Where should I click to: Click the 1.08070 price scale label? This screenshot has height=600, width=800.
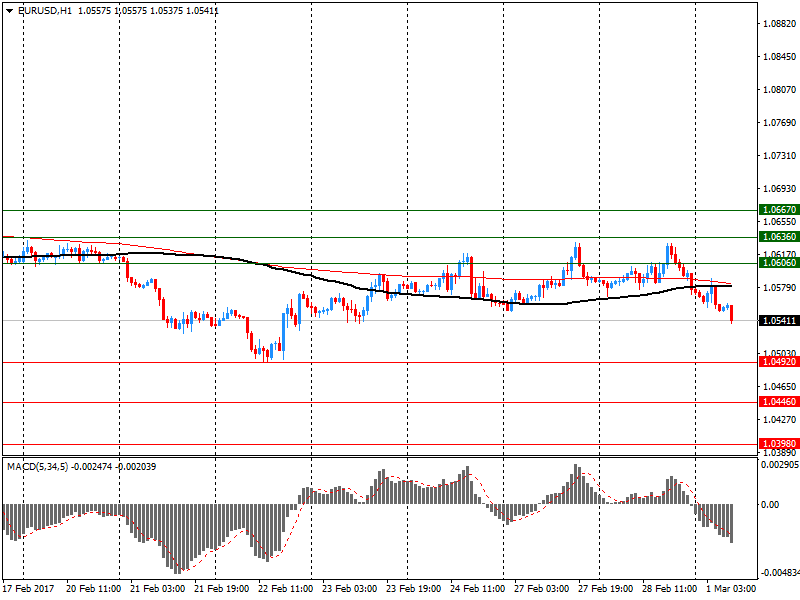(x=779, y=90)
